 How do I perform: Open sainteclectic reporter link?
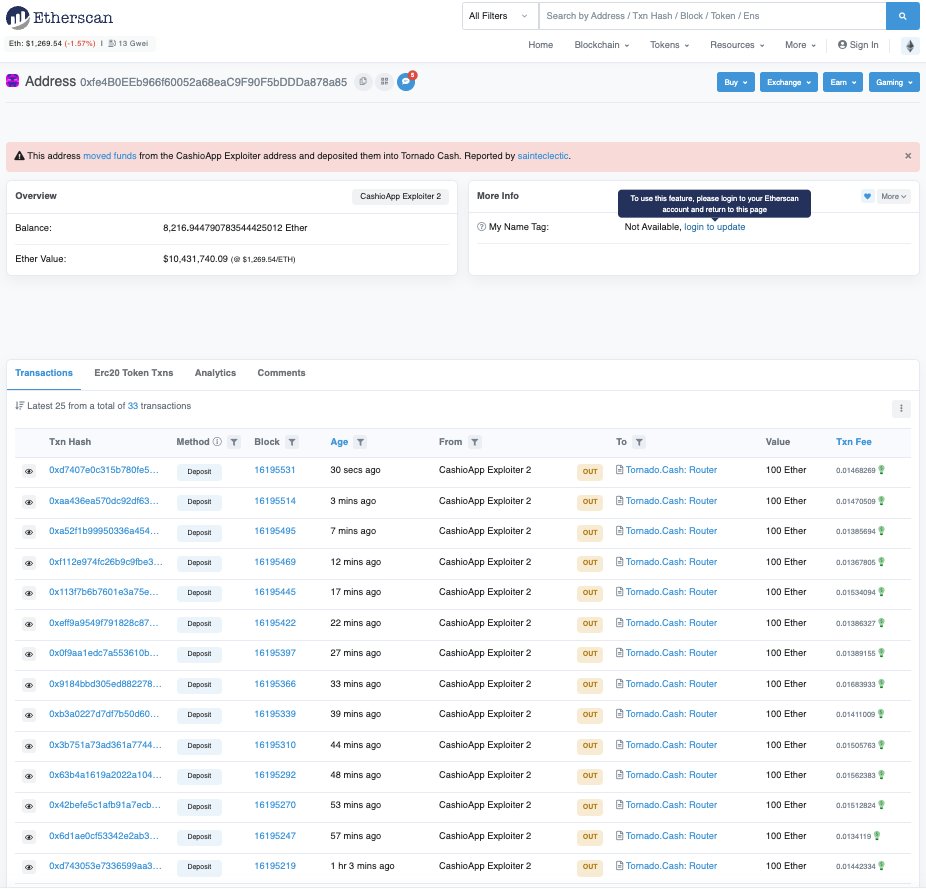543,156
